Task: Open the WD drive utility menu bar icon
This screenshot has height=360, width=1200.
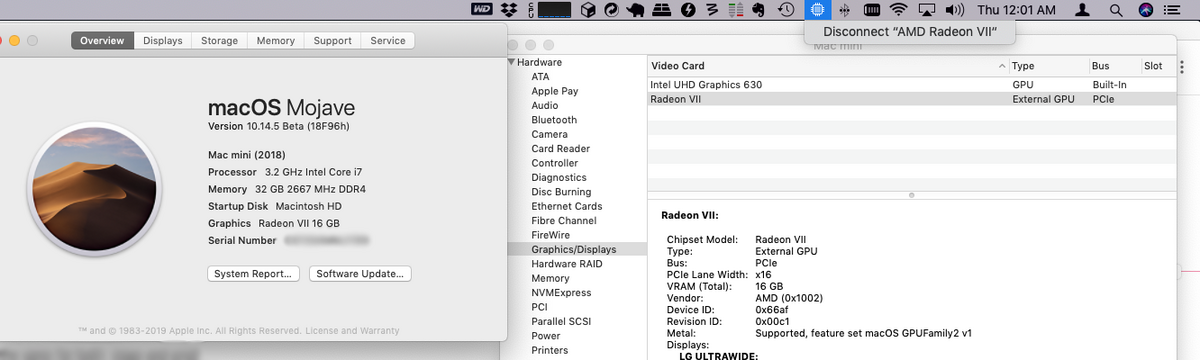Action: [483, 10]
